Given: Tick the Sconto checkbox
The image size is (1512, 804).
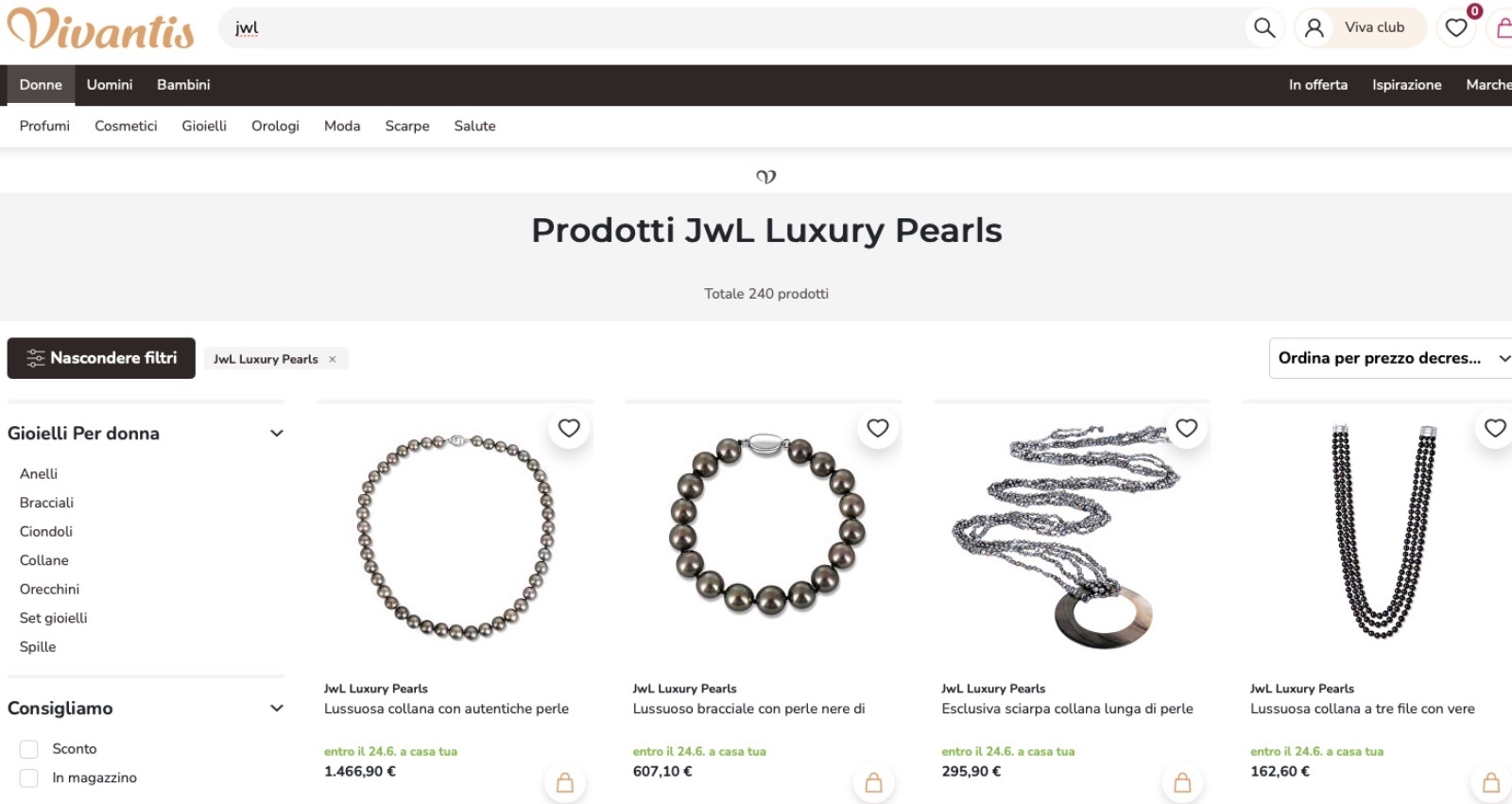Looking at the screenshot, I should [29, 749].
